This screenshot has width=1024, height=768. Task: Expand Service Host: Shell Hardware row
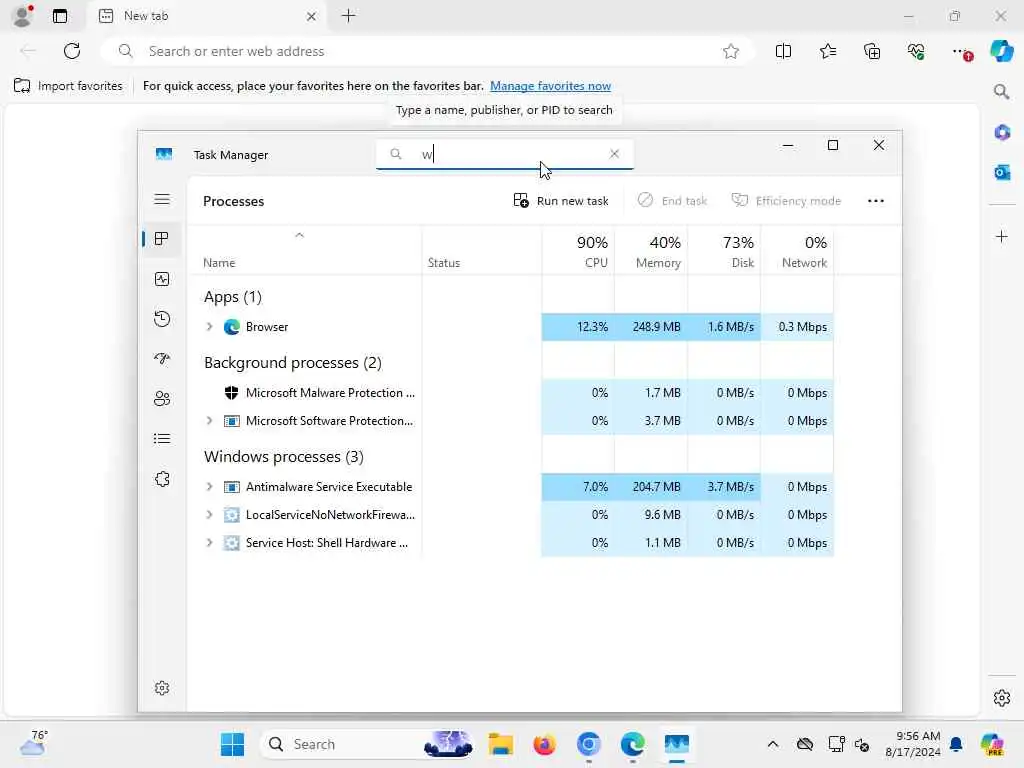pyautogui.click(x=209, y=543)
